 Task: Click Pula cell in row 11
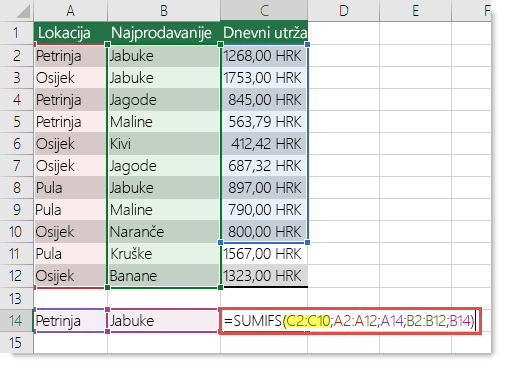coord(70,254)
